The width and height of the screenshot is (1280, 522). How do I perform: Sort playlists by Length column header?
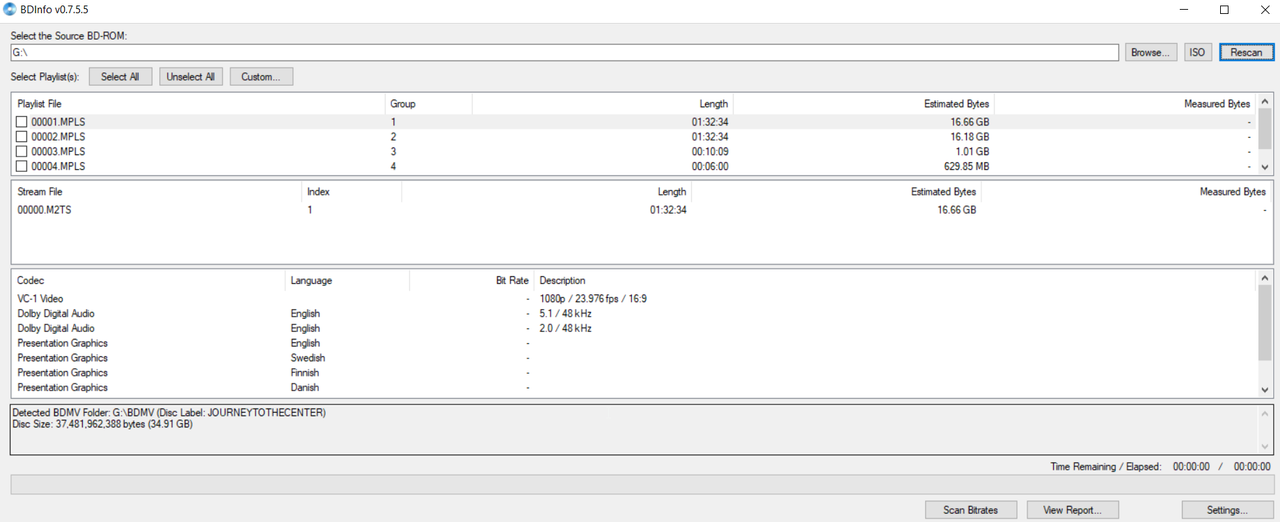click(x=603, y=104)
